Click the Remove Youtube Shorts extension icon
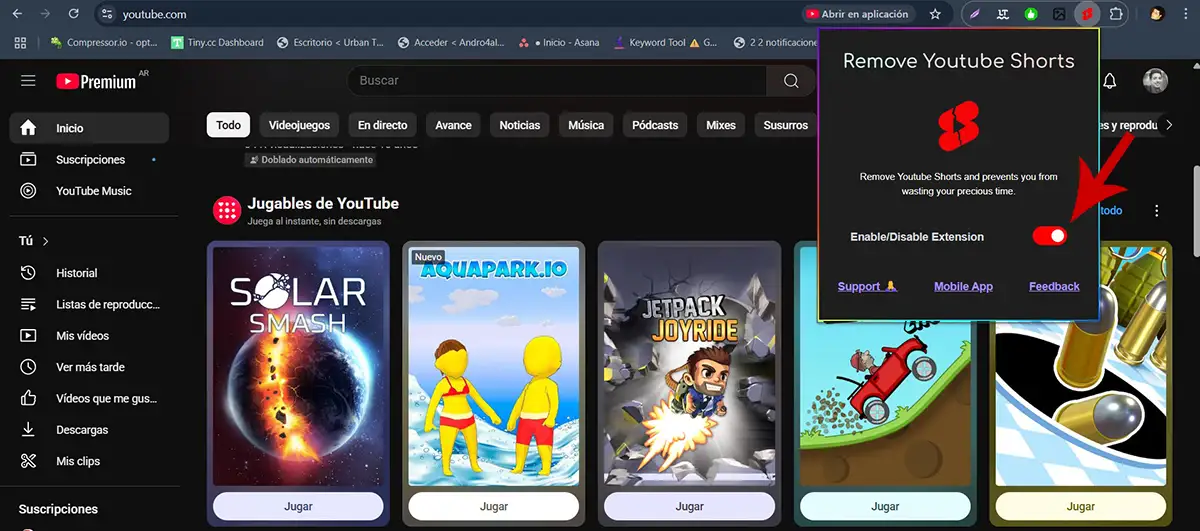The image size is (1200, 531). click(x=1087, y=14)
